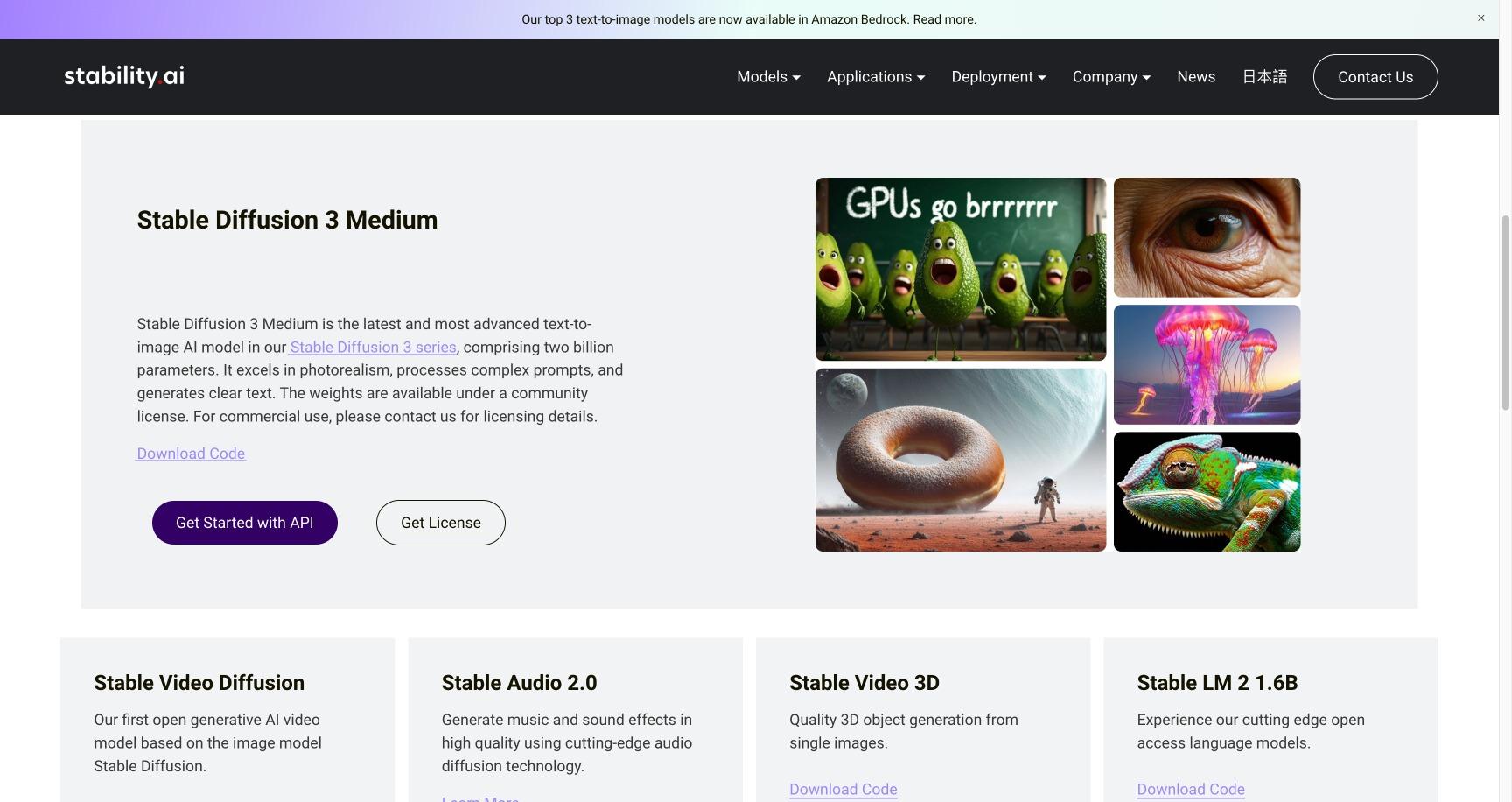Click the Stable Diffusion 3 Medium heading
This screenshot has height=802, width=1512.
coord(287,220)
